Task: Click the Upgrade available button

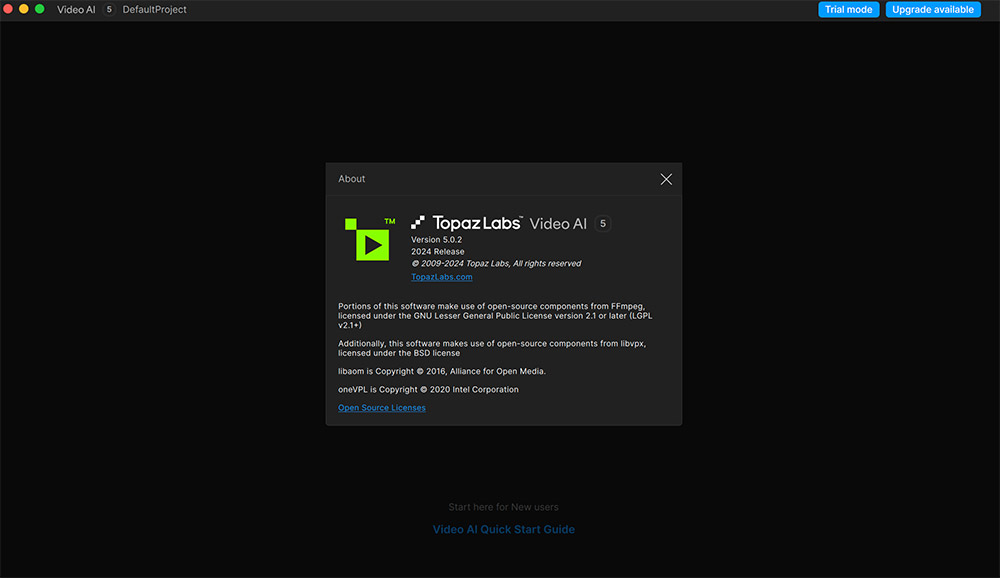Action: [x=932, y=10]
